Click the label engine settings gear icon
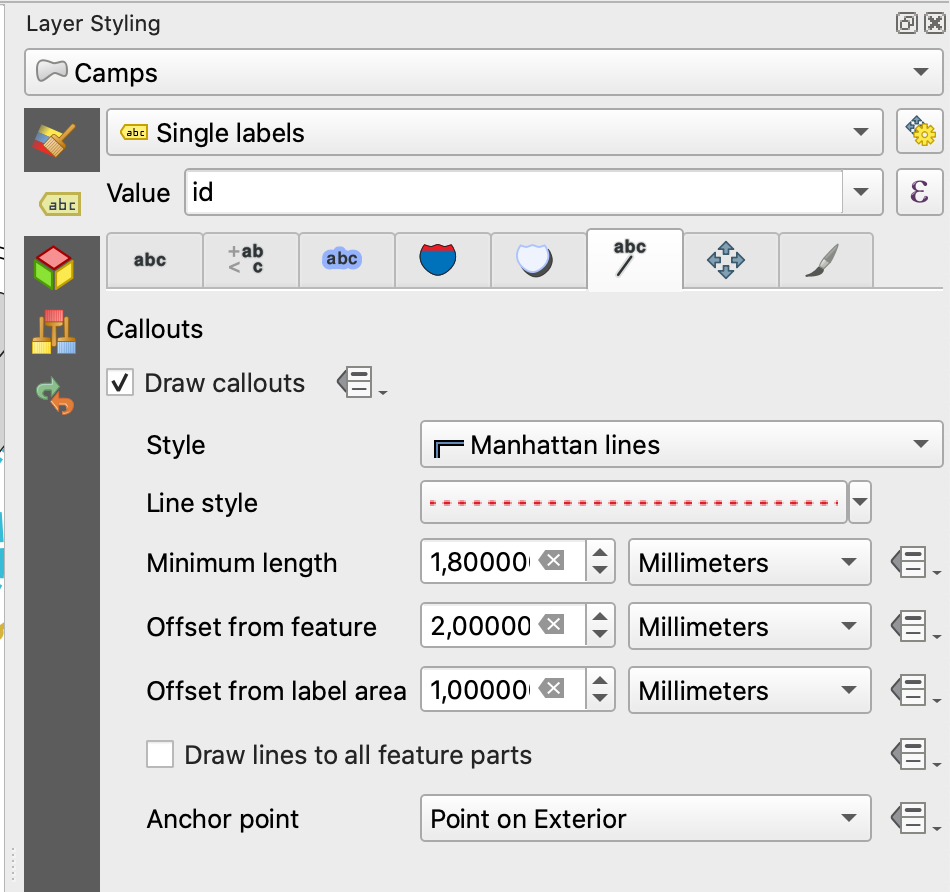The image size is (950, 892). point(919,132)
